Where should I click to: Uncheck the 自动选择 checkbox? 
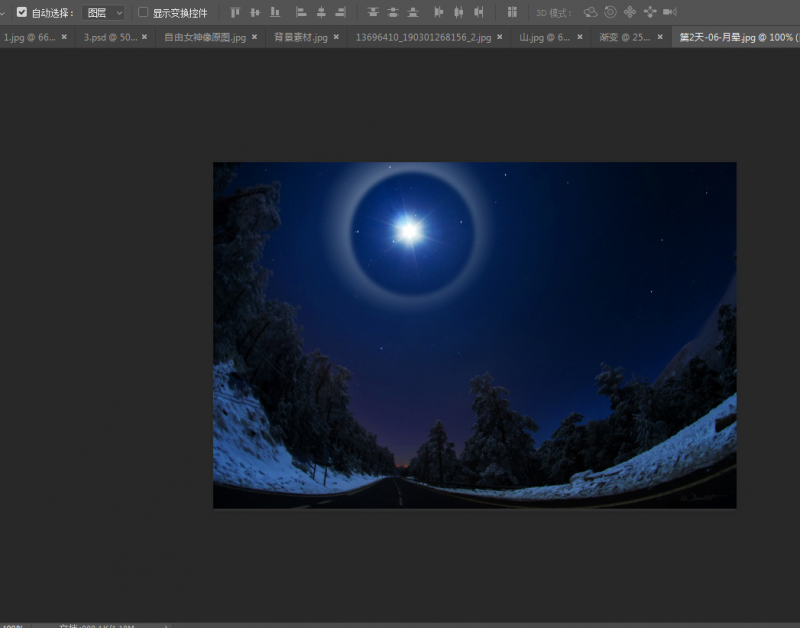click(22, 13)
